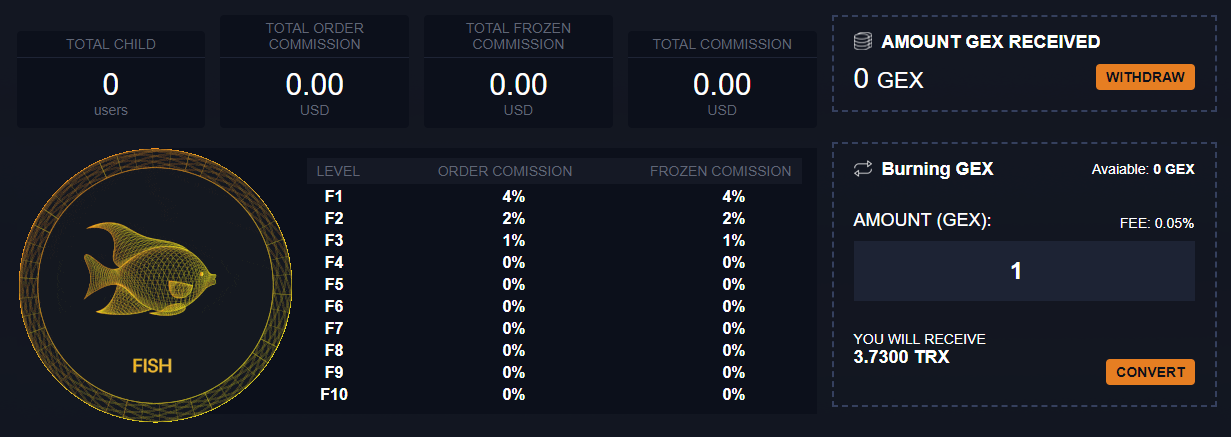1231x437 pixels.
Task: Click the Avaiable: 0 GEX balance text
Action: click(1143, 170)
